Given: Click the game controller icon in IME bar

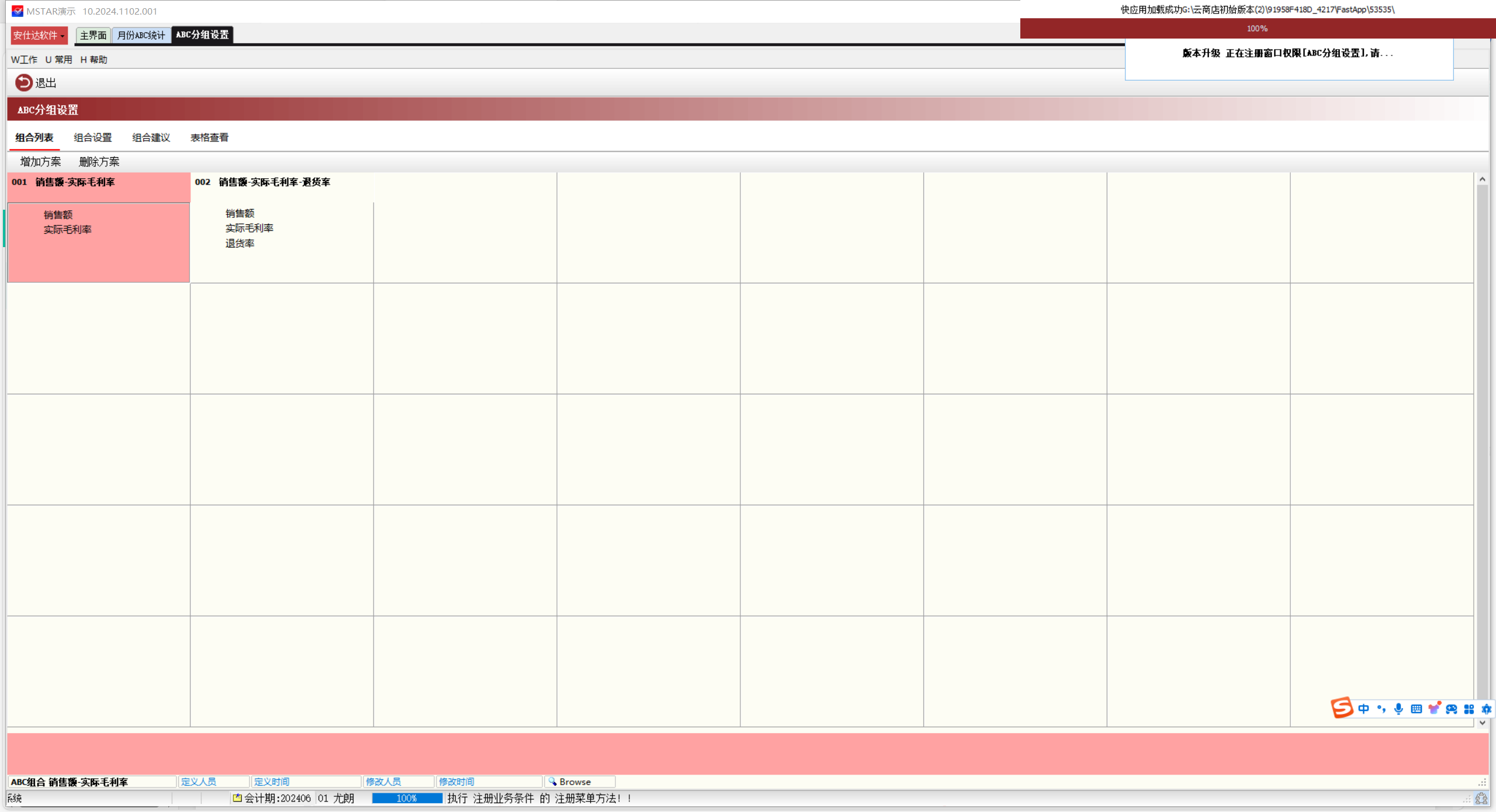Looking at the screenshot, I should tap(1452, 709).
